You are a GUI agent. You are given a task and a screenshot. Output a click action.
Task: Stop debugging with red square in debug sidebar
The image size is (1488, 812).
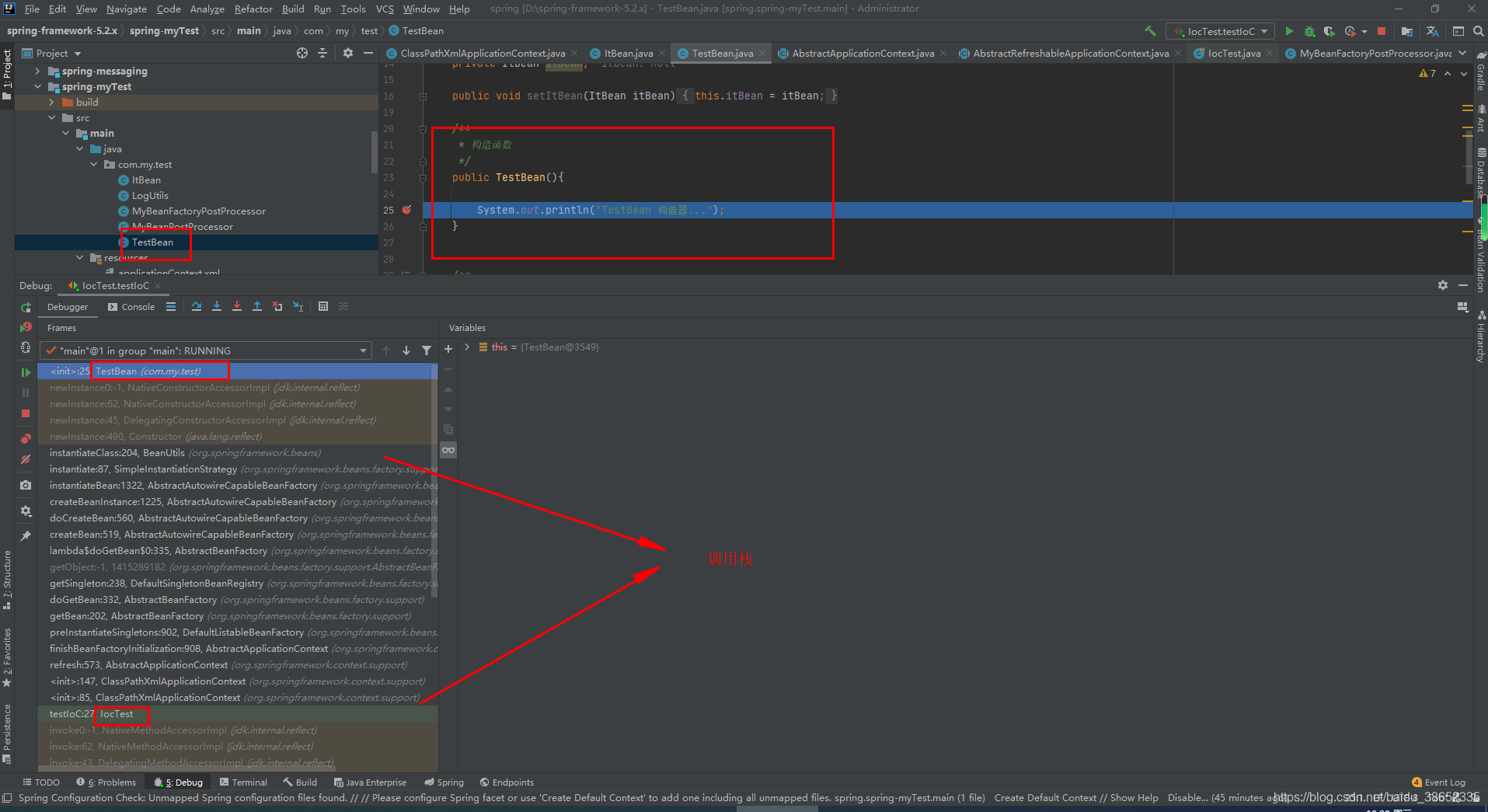[x=26, y=413]
